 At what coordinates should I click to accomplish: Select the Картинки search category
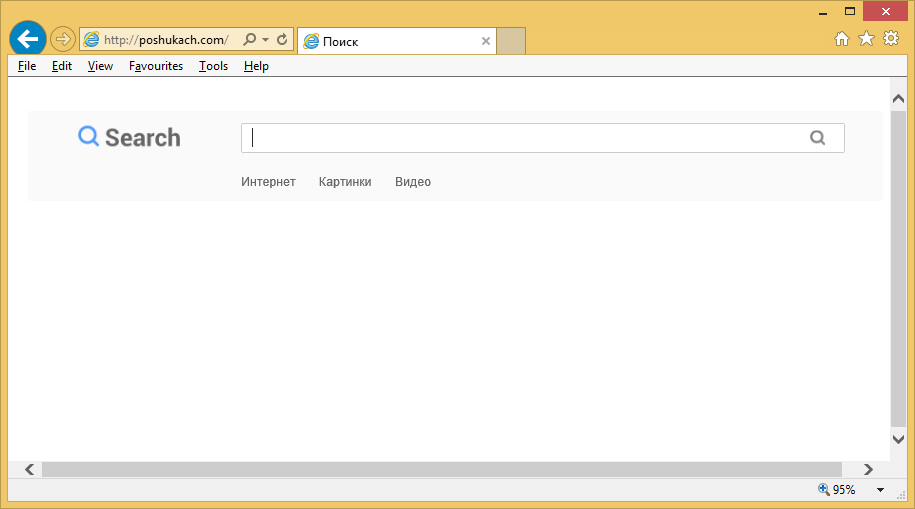pos(345,182)
